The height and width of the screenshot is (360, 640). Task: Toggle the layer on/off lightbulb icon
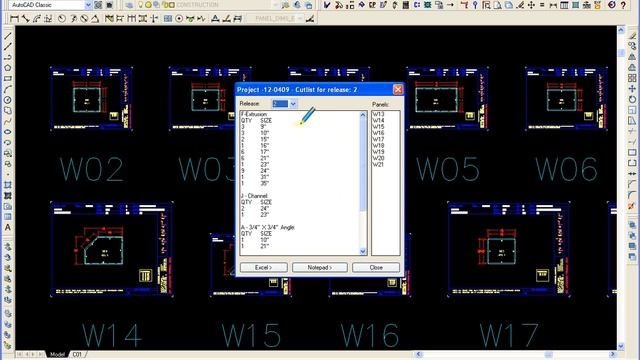pyautogui.click(x=141, y=5)
